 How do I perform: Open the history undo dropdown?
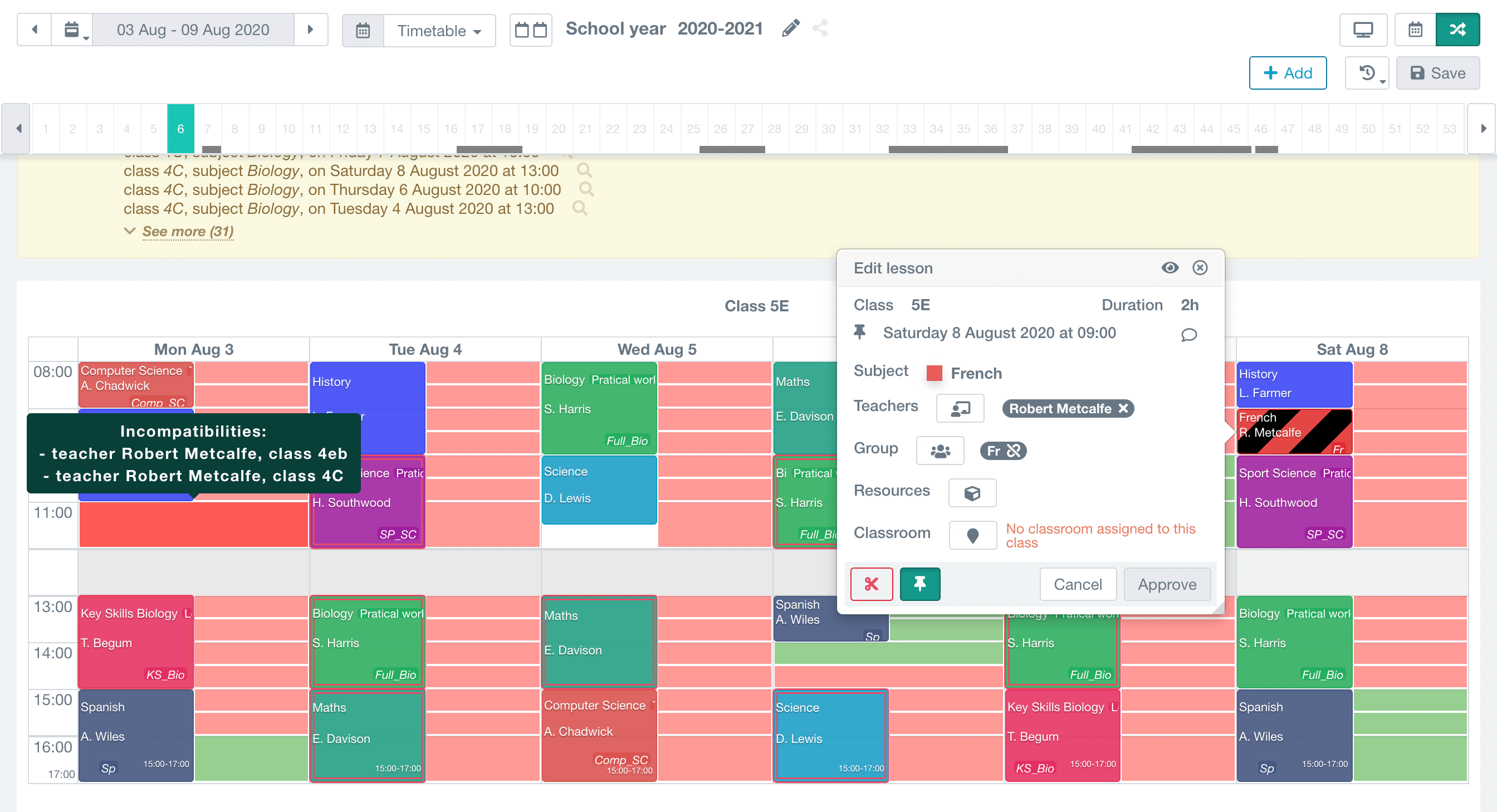click(x=1367, y=74)
